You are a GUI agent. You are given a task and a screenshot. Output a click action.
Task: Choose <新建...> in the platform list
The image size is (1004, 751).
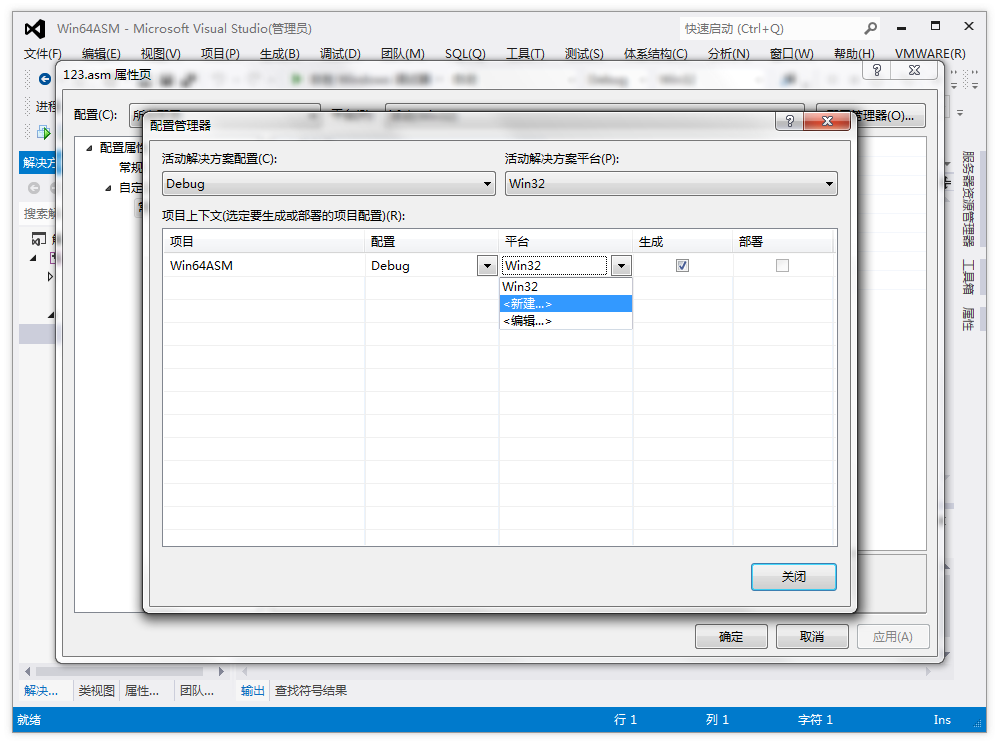coord(565,304)
